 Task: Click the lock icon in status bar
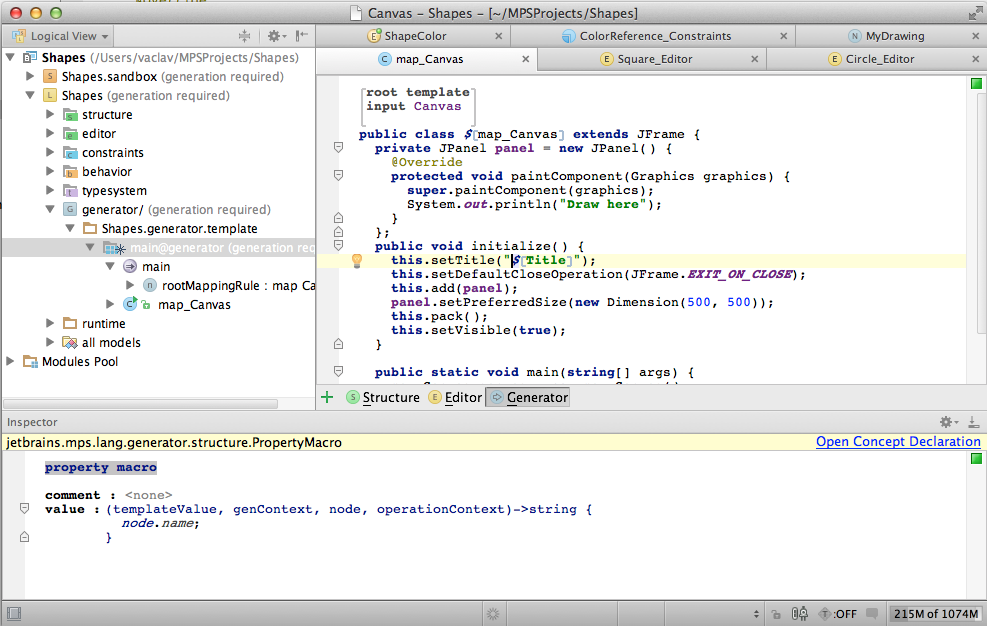(x=775, y=613)
